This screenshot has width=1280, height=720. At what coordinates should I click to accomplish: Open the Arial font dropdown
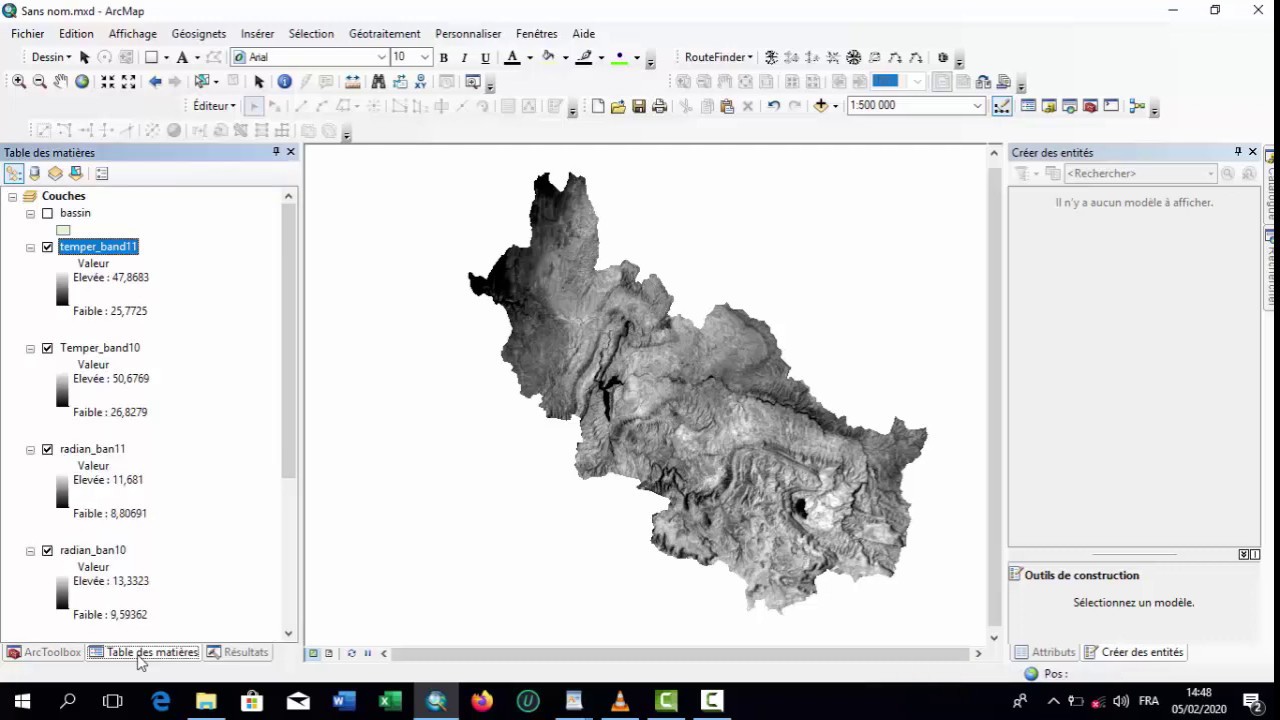[x=381, y=58]
